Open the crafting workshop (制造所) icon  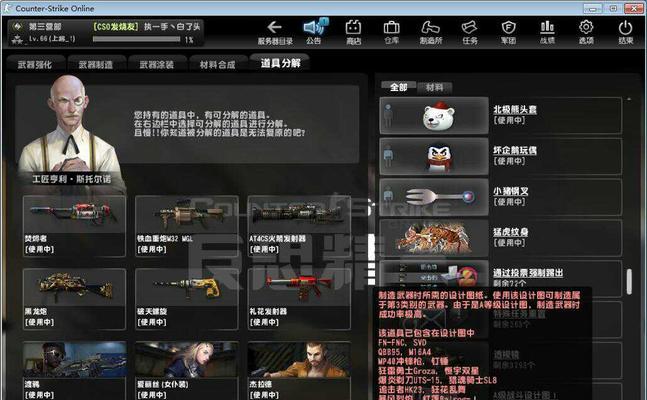click(x=430, y=32)
